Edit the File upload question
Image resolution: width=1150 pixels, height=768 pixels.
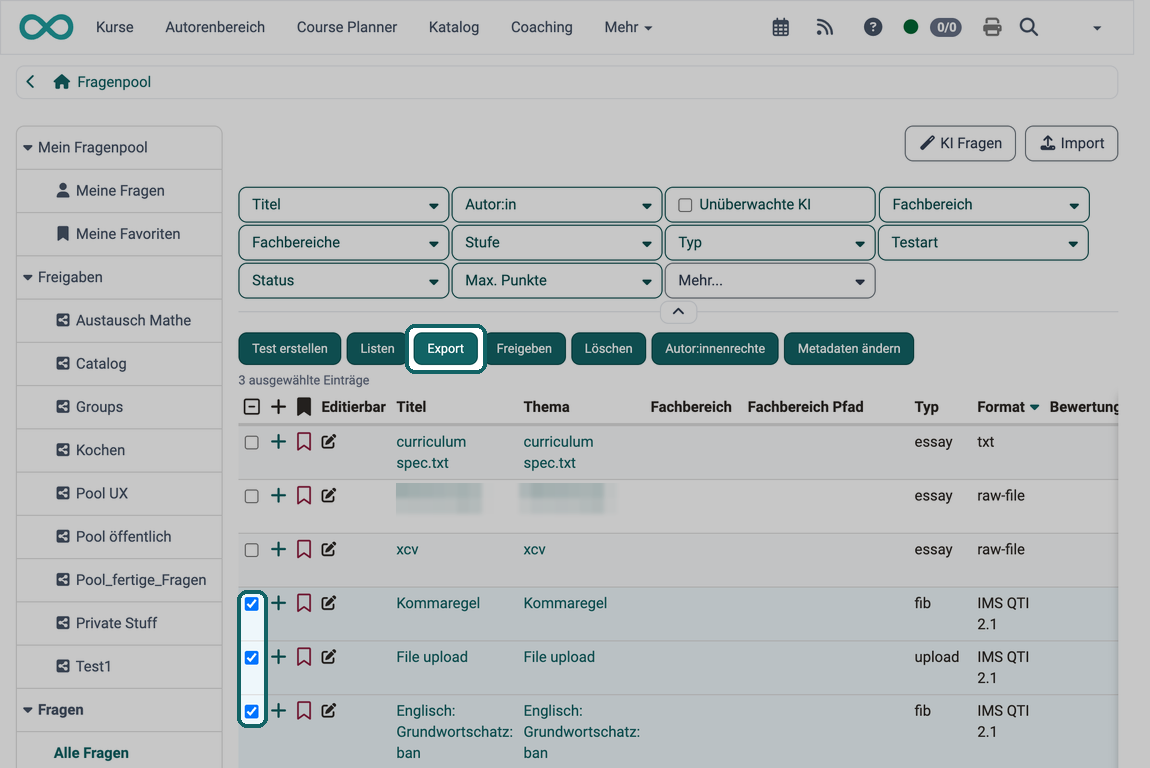pyautogui.click(x=329, y=657)
